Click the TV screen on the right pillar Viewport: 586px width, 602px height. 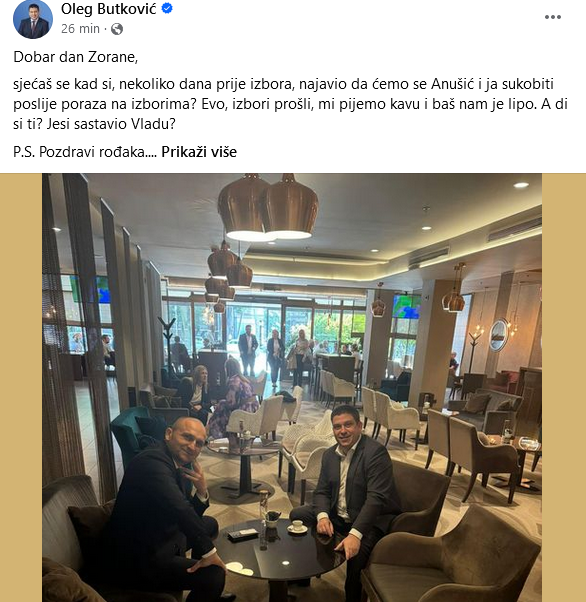pyautogui.click(x=406, y=307)
